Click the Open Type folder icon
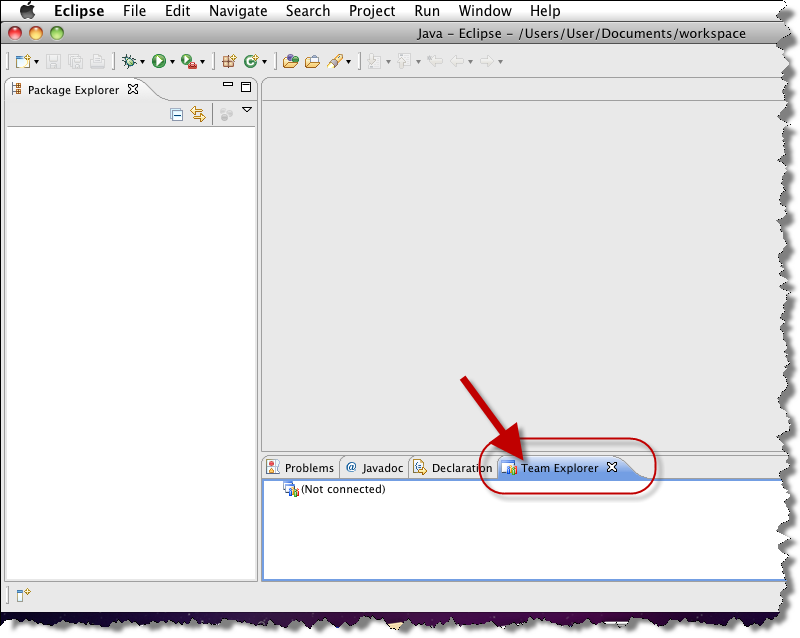This screenshot has height=638, width=800. 291,61
